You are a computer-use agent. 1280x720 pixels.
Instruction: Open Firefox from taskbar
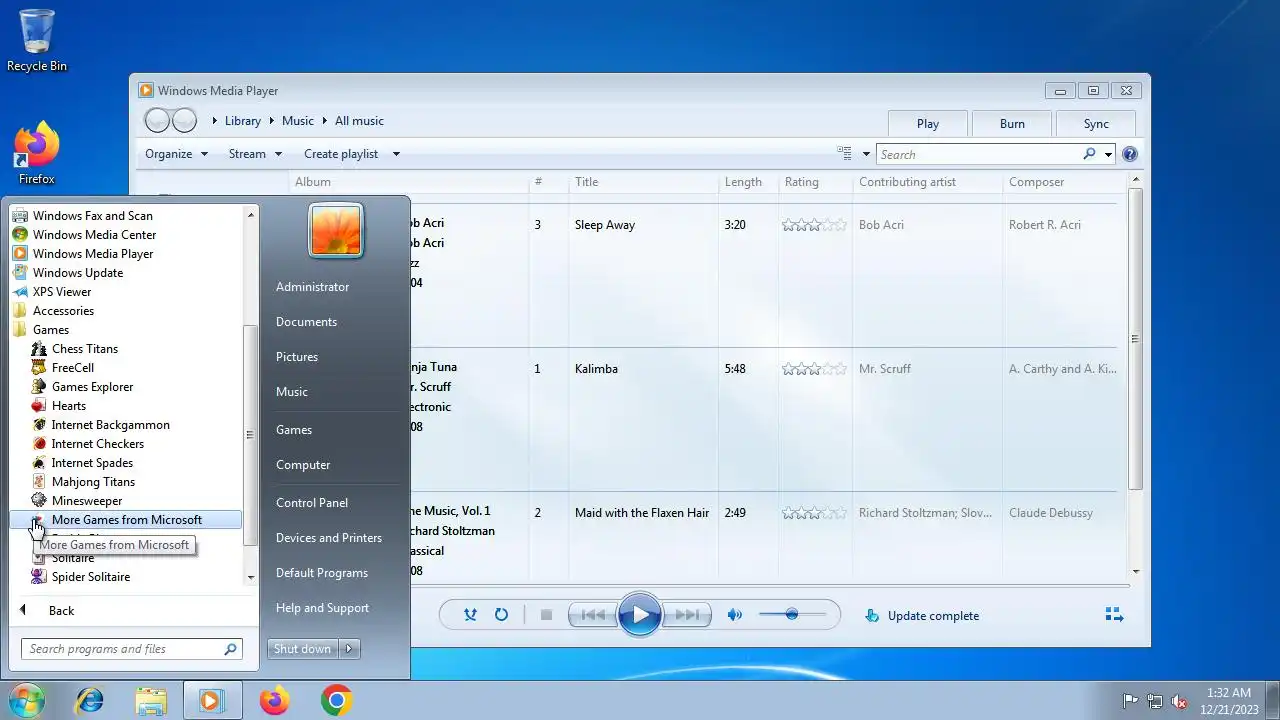tap(274, 700)
